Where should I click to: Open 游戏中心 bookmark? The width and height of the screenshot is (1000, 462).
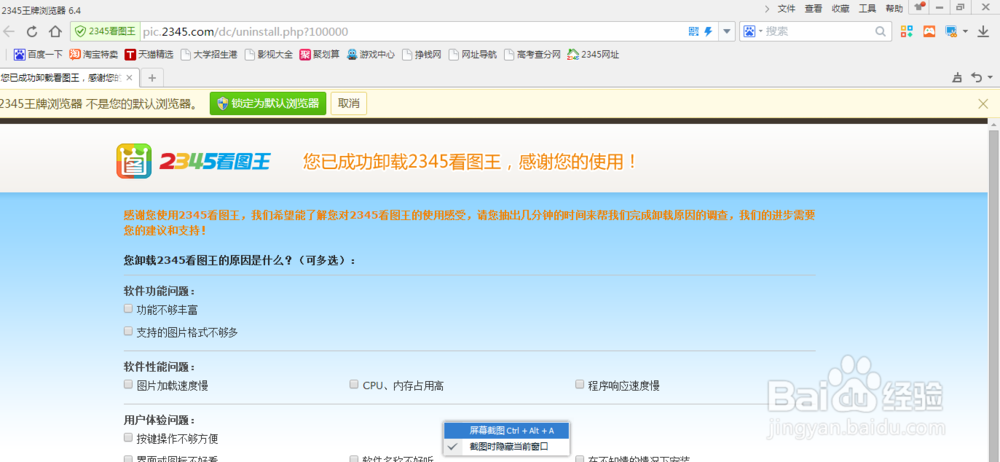[371, 55]
